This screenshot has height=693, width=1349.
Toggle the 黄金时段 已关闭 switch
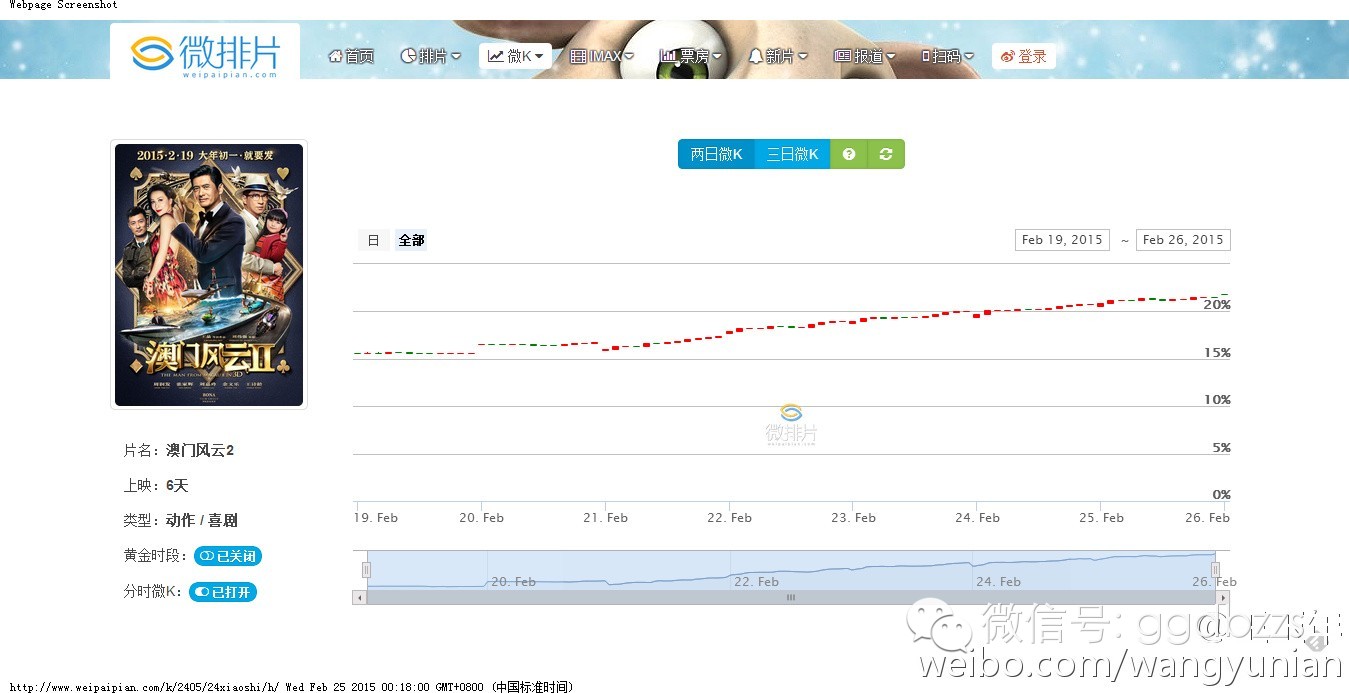click(x=228, y=556)
